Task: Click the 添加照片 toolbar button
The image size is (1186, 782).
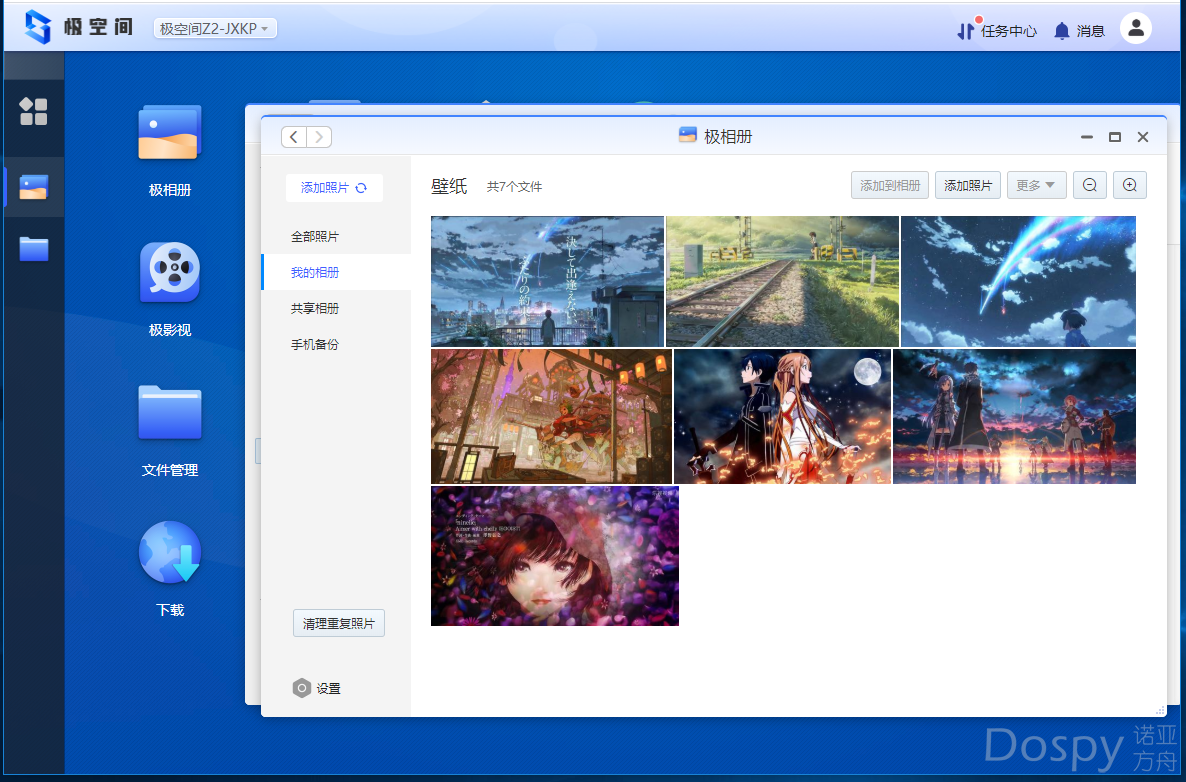Action: tap(968, 185)
